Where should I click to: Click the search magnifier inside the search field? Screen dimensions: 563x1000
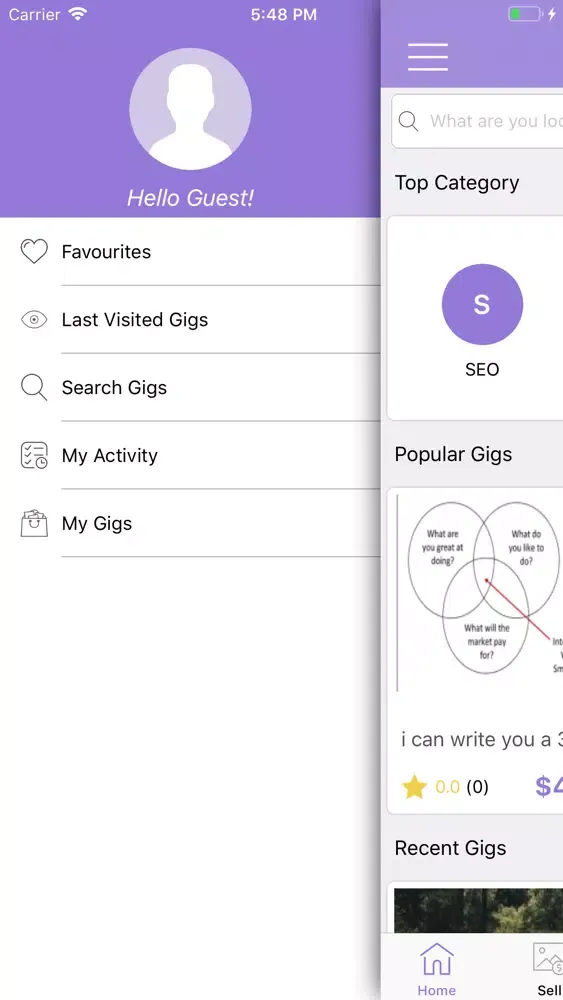(408, 121)
